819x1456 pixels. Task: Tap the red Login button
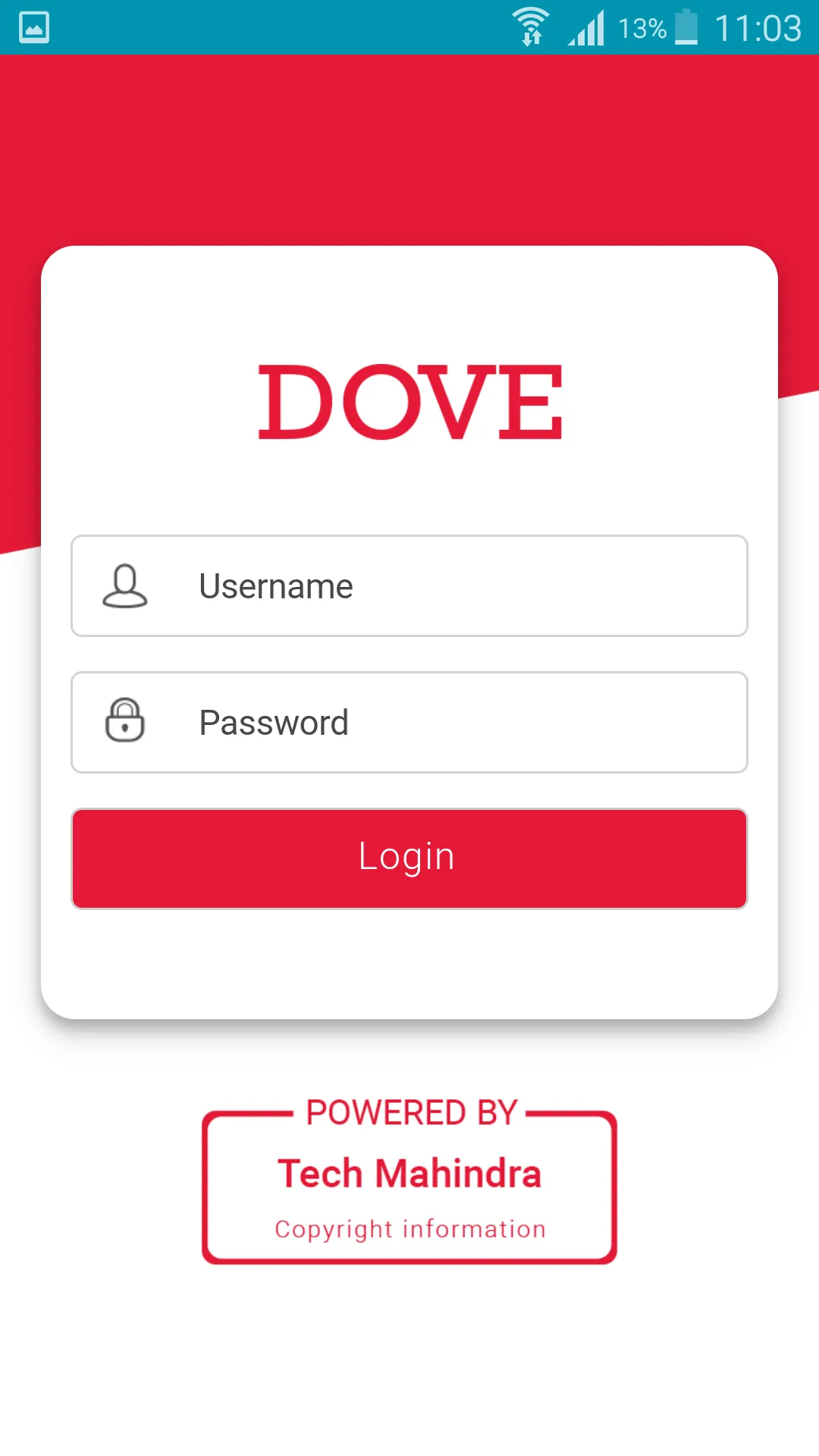click(x=409, y=858)
